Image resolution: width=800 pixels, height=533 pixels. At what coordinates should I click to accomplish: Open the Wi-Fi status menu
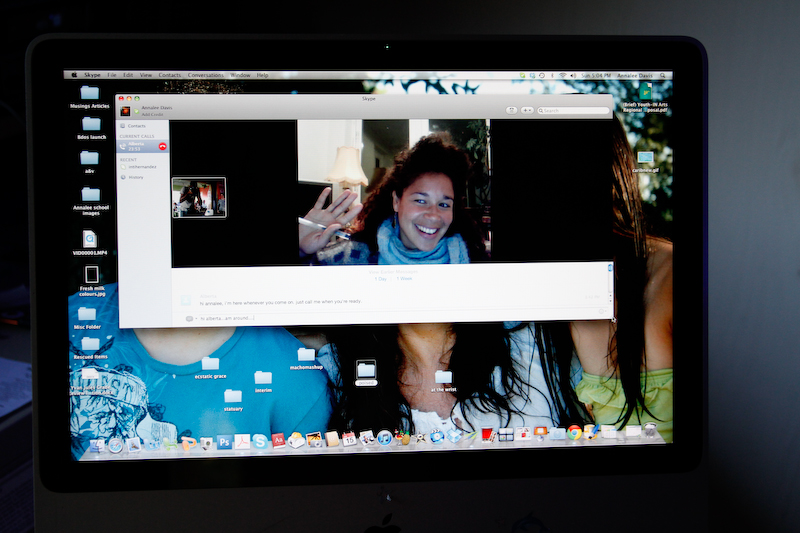point(562,75)
